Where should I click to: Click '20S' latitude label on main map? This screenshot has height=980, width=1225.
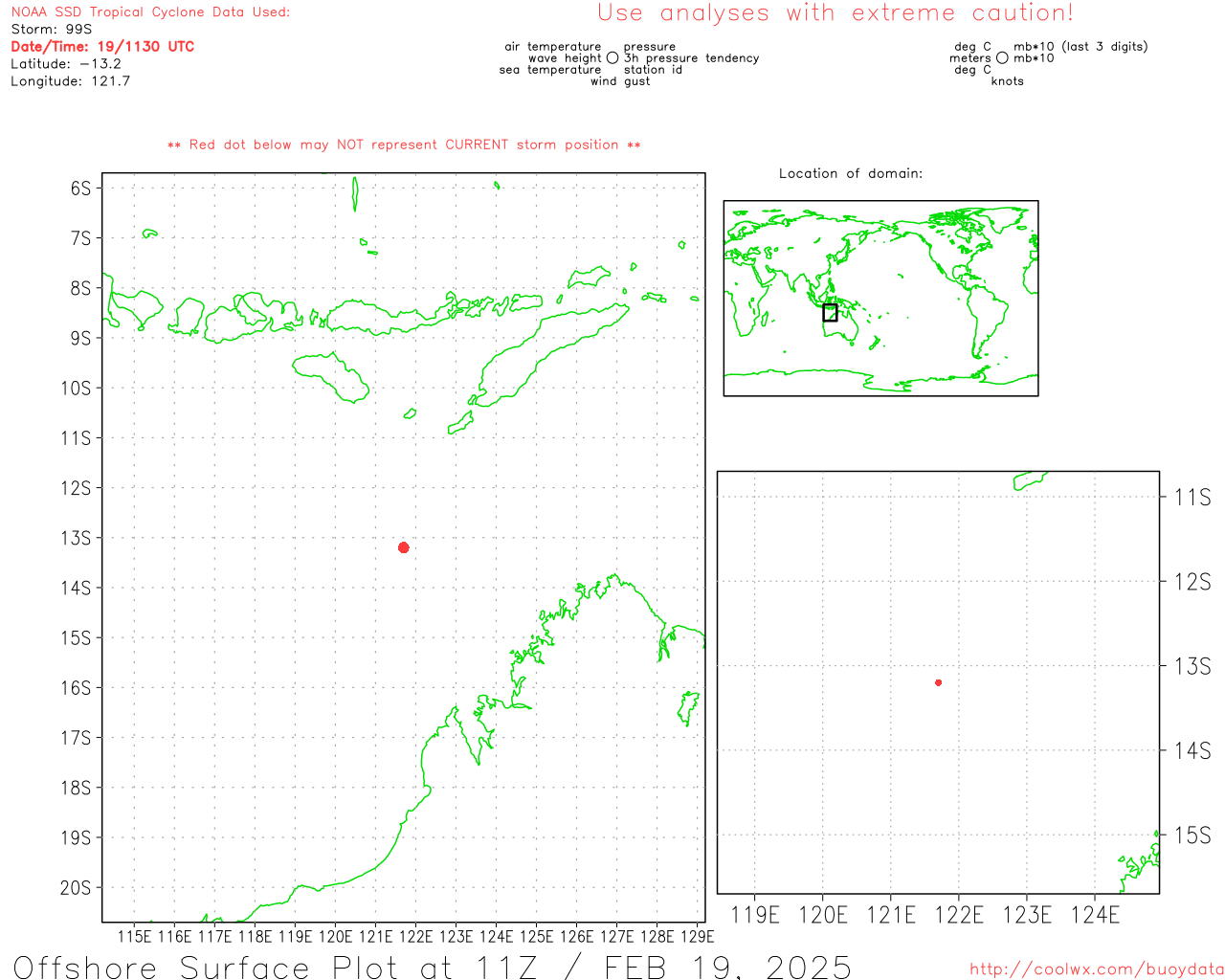[x=76, y=887]
